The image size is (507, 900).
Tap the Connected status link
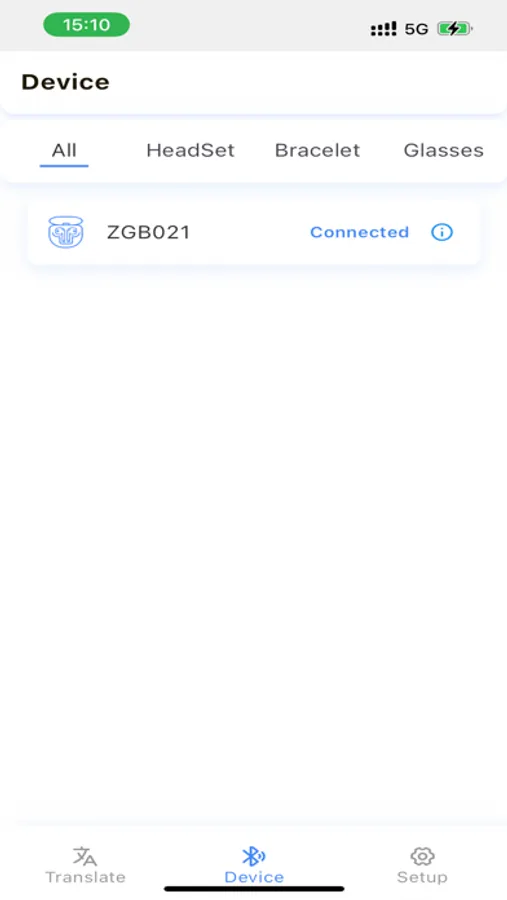pos(359,232)
